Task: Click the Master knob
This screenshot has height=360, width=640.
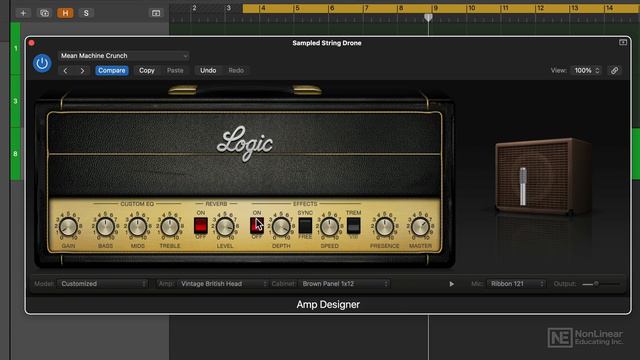Action: click(x=420, y=227)
